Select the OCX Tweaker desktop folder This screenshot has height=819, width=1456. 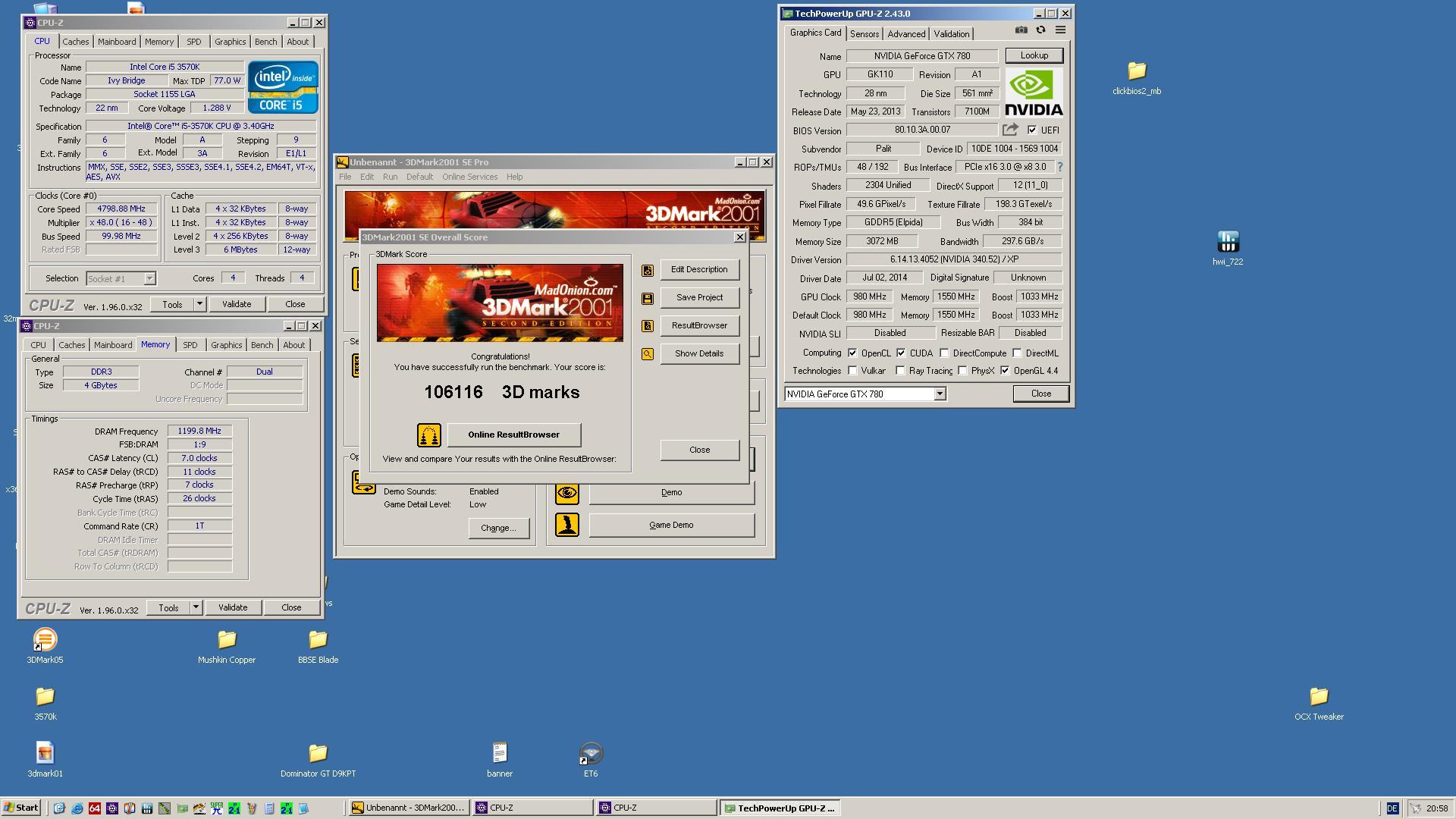pos(1319,704)
